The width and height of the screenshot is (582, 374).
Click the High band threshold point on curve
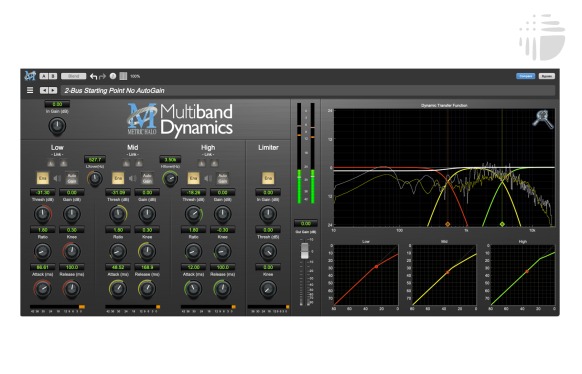point(527,272)
